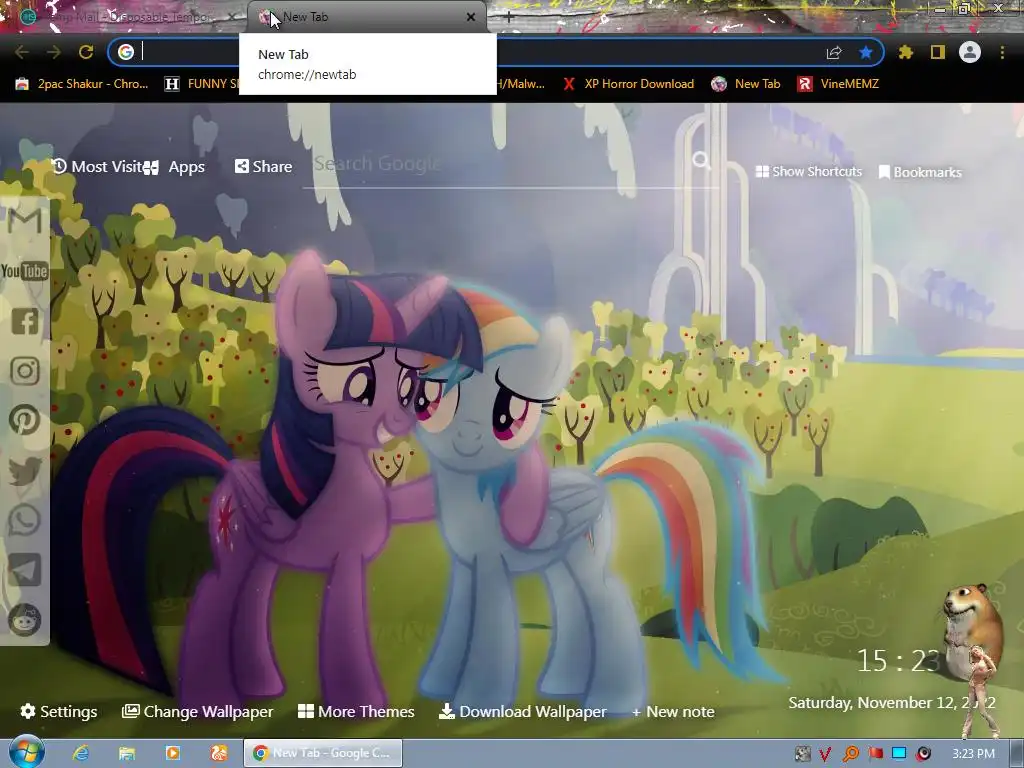Click the Saturday, November 12 date text
The image size is (1024, 768).
(891, 703)
